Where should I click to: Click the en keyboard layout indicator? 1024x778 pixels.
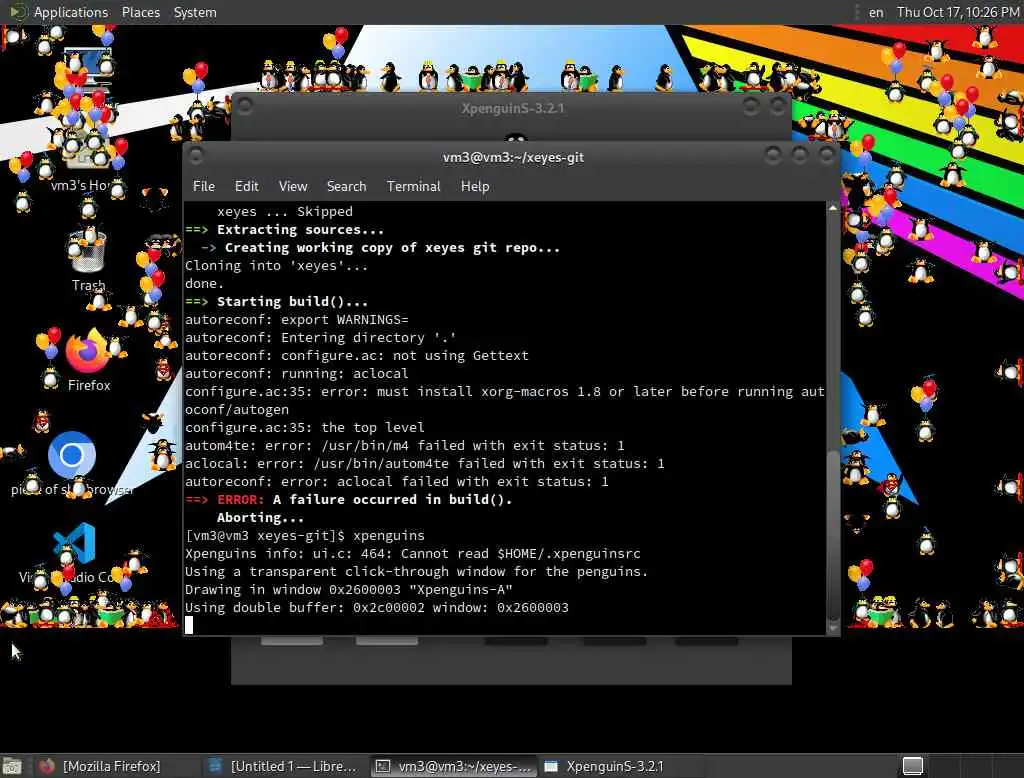pos(876,12)
